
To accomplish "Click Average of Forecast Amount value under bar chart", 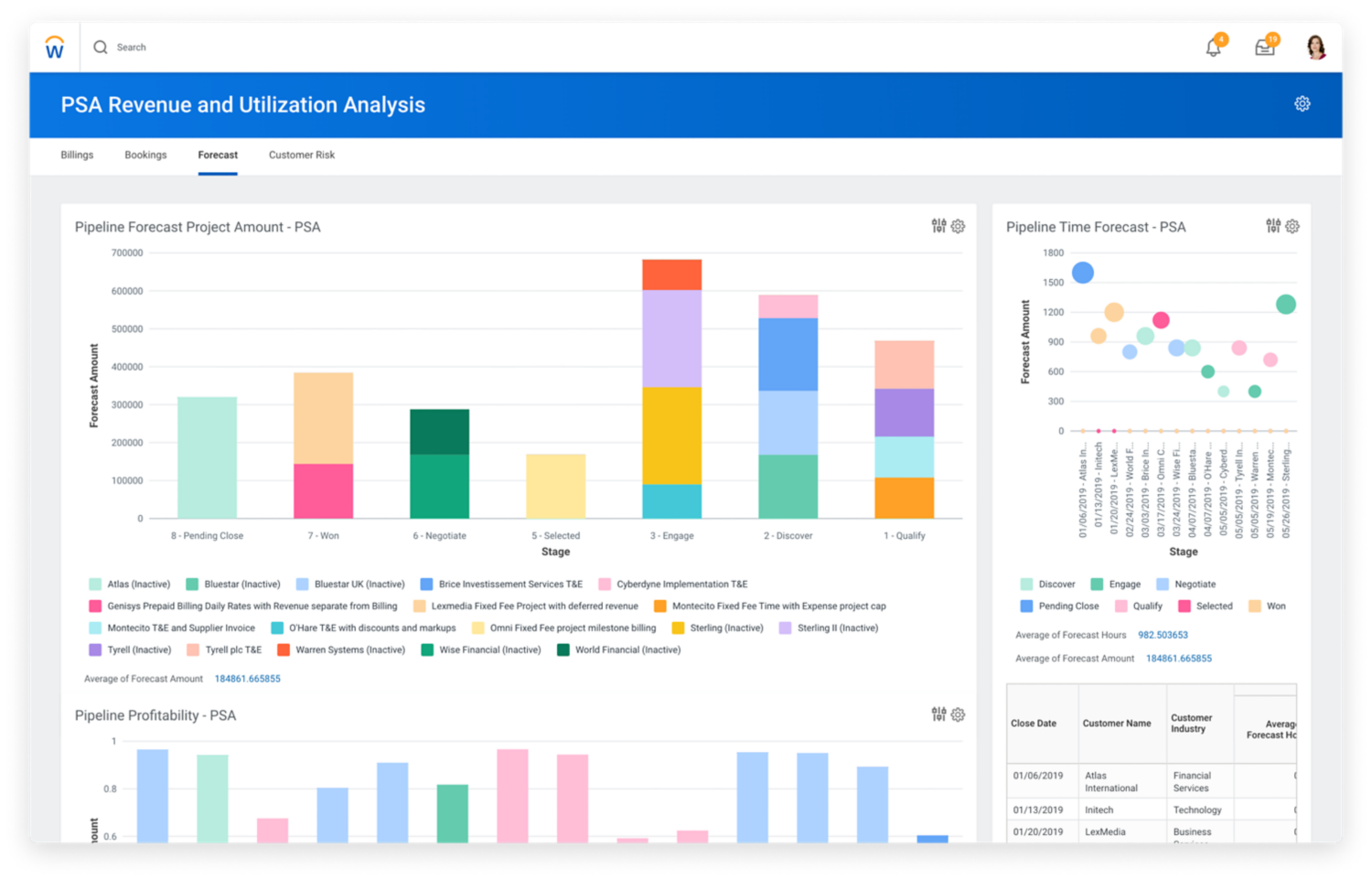I will 247,679.
